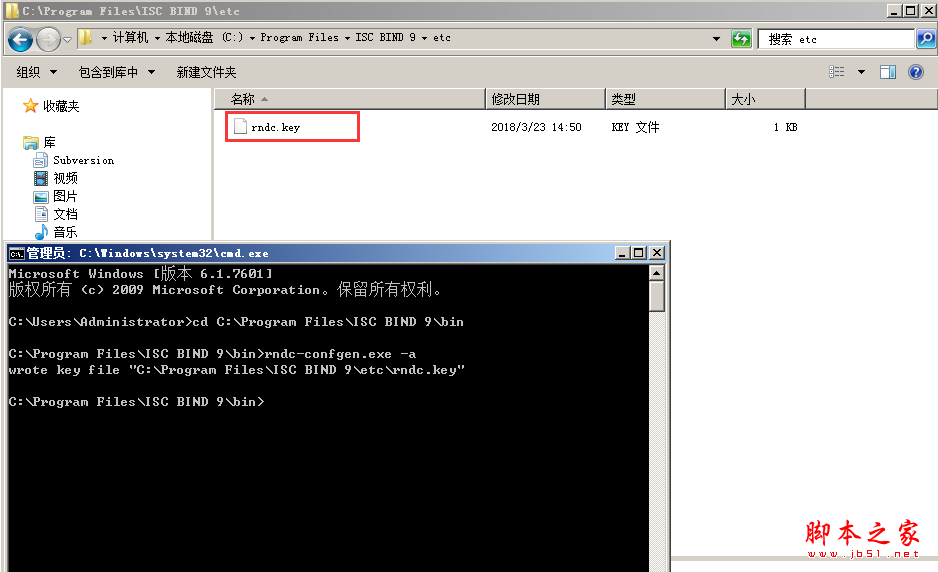Open 图片 library
Screen dimensions: 938x572
[65, 196]
